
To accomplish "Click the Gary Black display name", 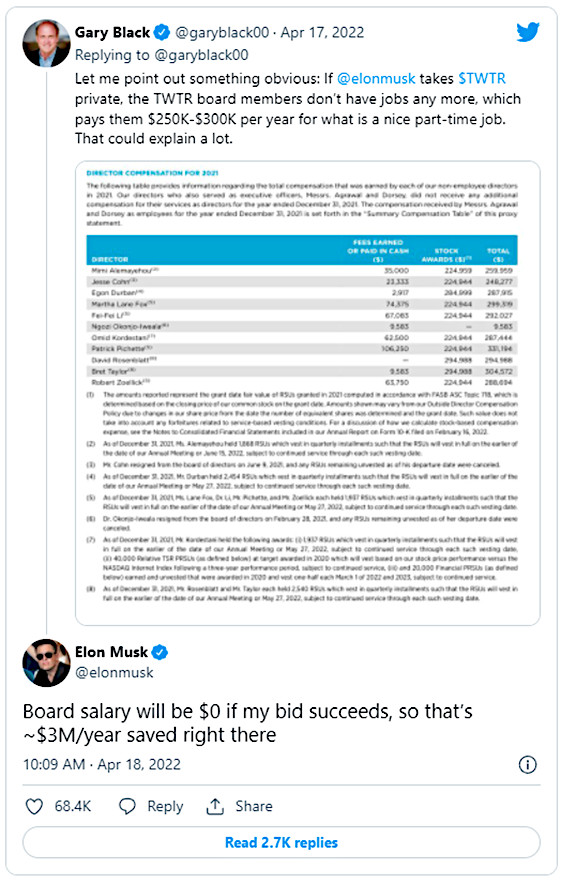I will [113, 33].
